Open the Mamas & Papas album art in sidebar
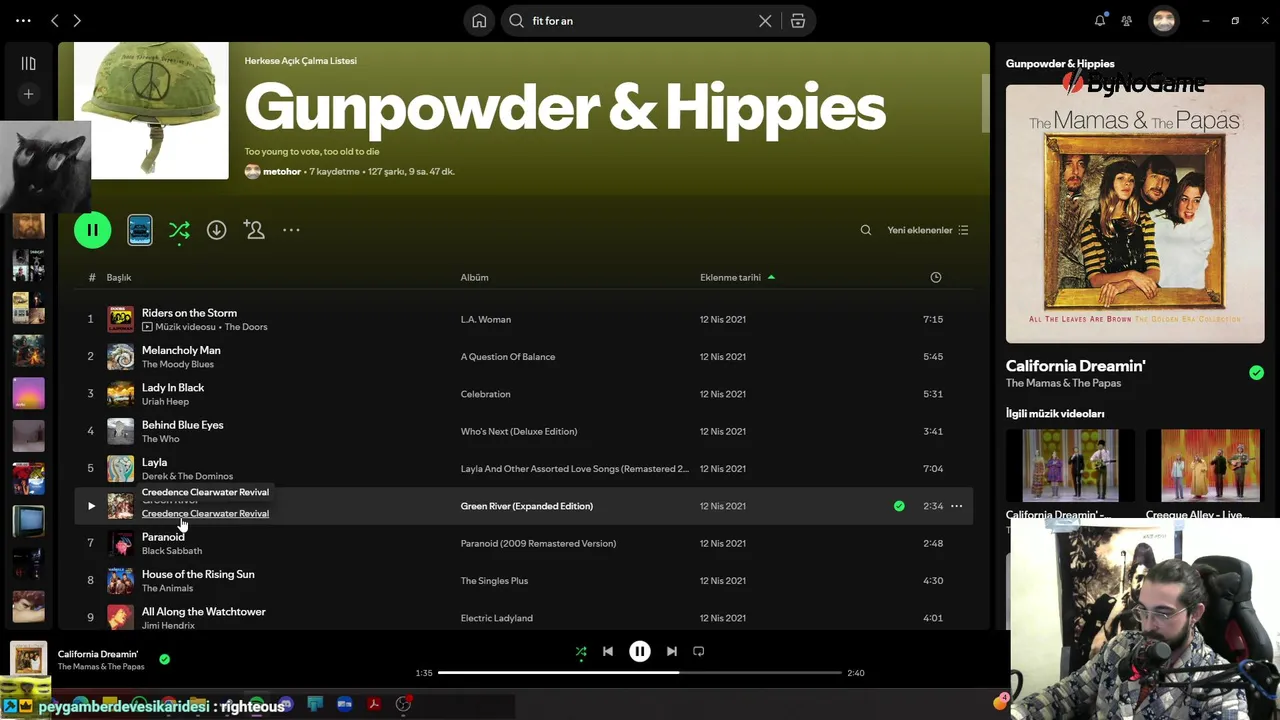Viewport: 1280px width, 720px height. click(x=1135, y=213)
